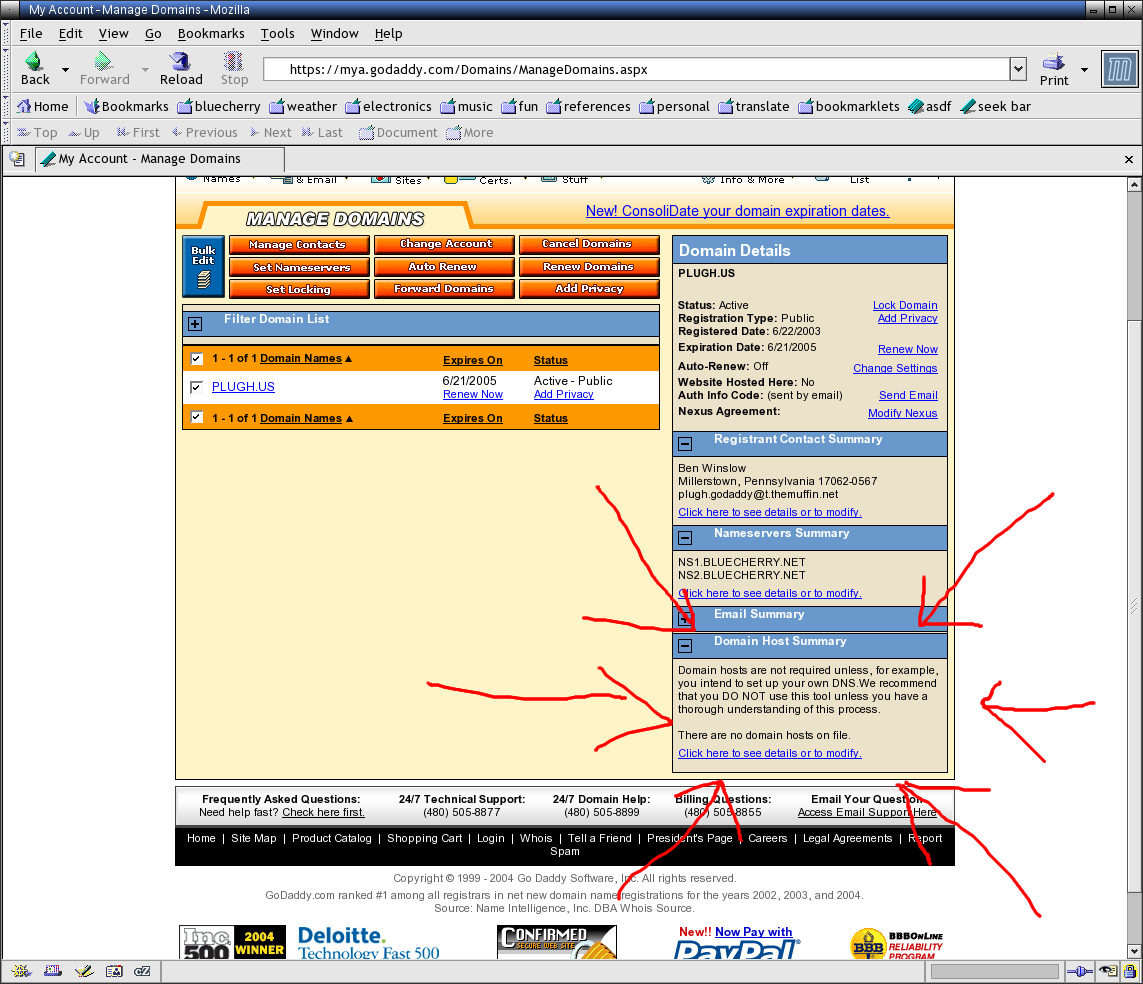Open the seek bar bookmark
This screenshot has width=1143, height=984.
(x=996, y=106)
